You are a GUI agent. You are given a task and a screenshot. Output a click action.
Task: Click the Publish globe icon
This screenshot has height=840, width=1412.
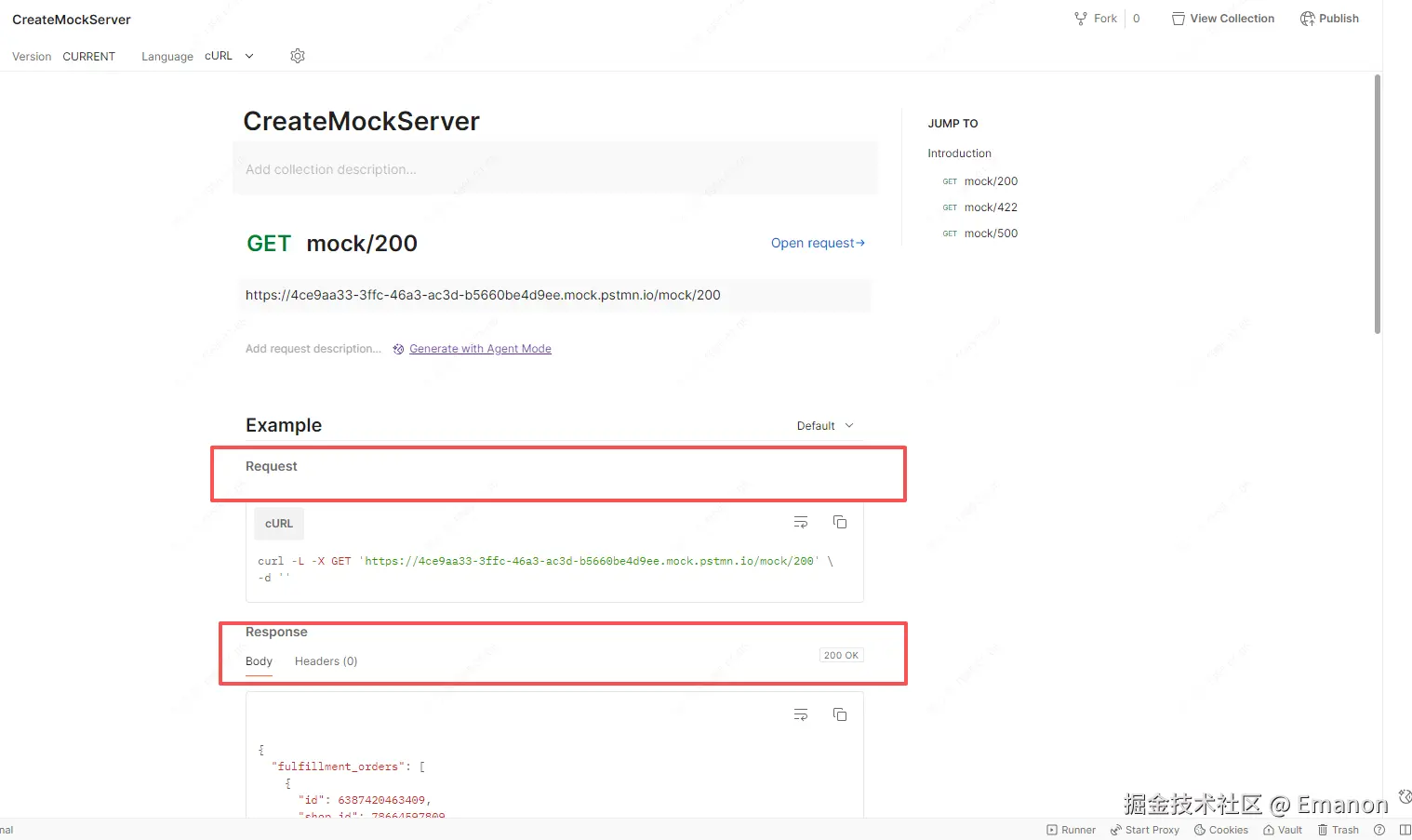tap(1308, 19)
